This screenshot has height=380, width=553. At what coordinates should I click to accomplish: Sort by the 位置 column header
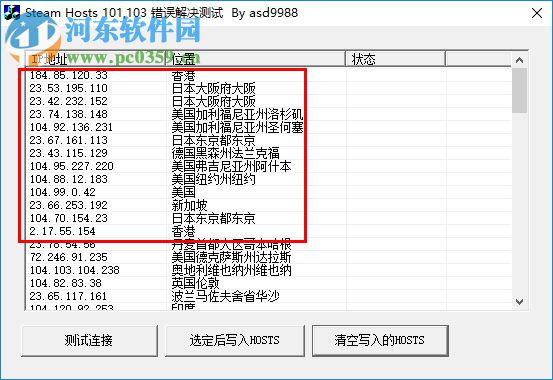pos(255,59)
